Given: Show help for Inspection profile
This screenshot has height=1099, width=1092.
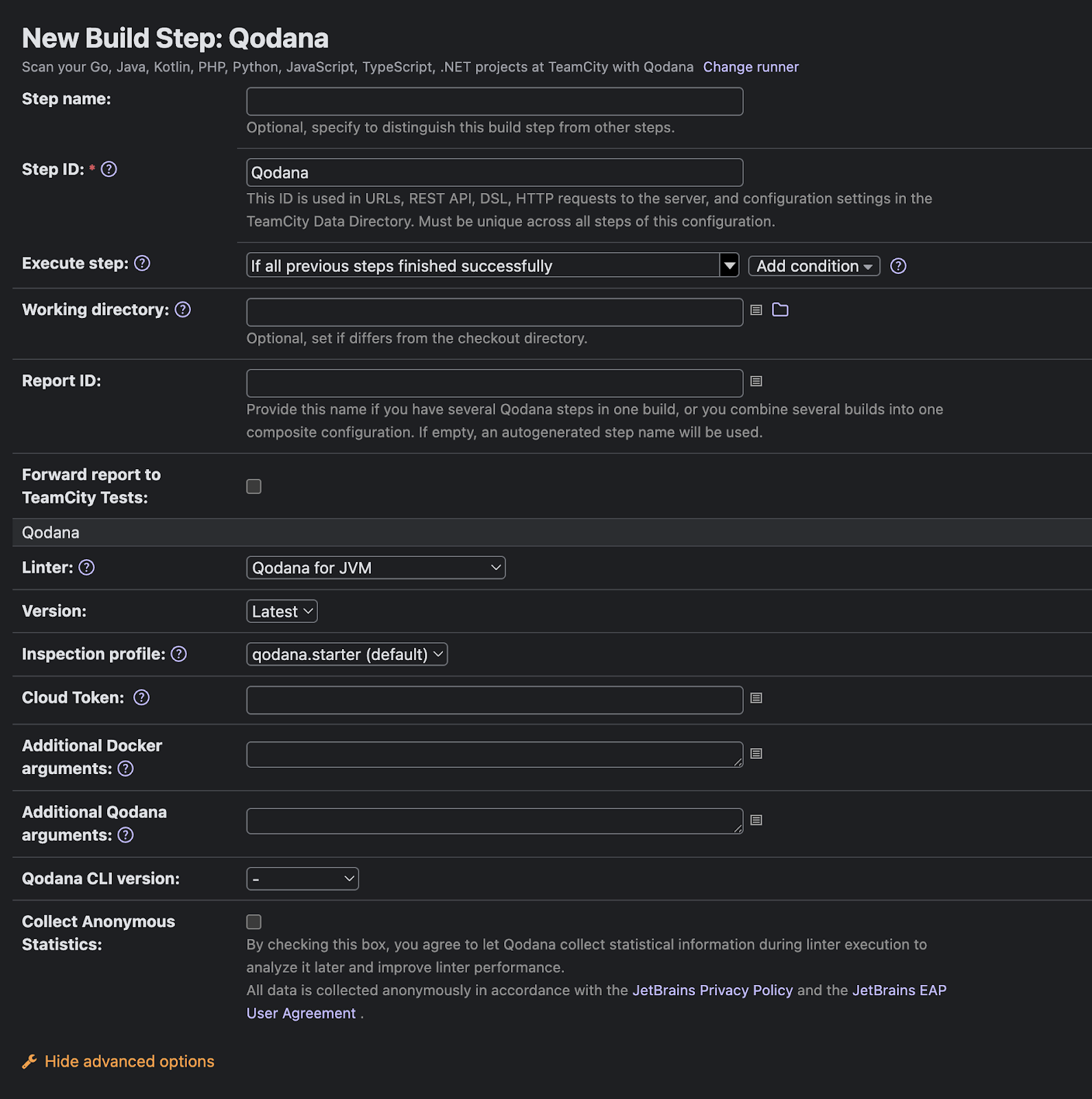Looking at the screenshot, I should [x=179, y=655].
